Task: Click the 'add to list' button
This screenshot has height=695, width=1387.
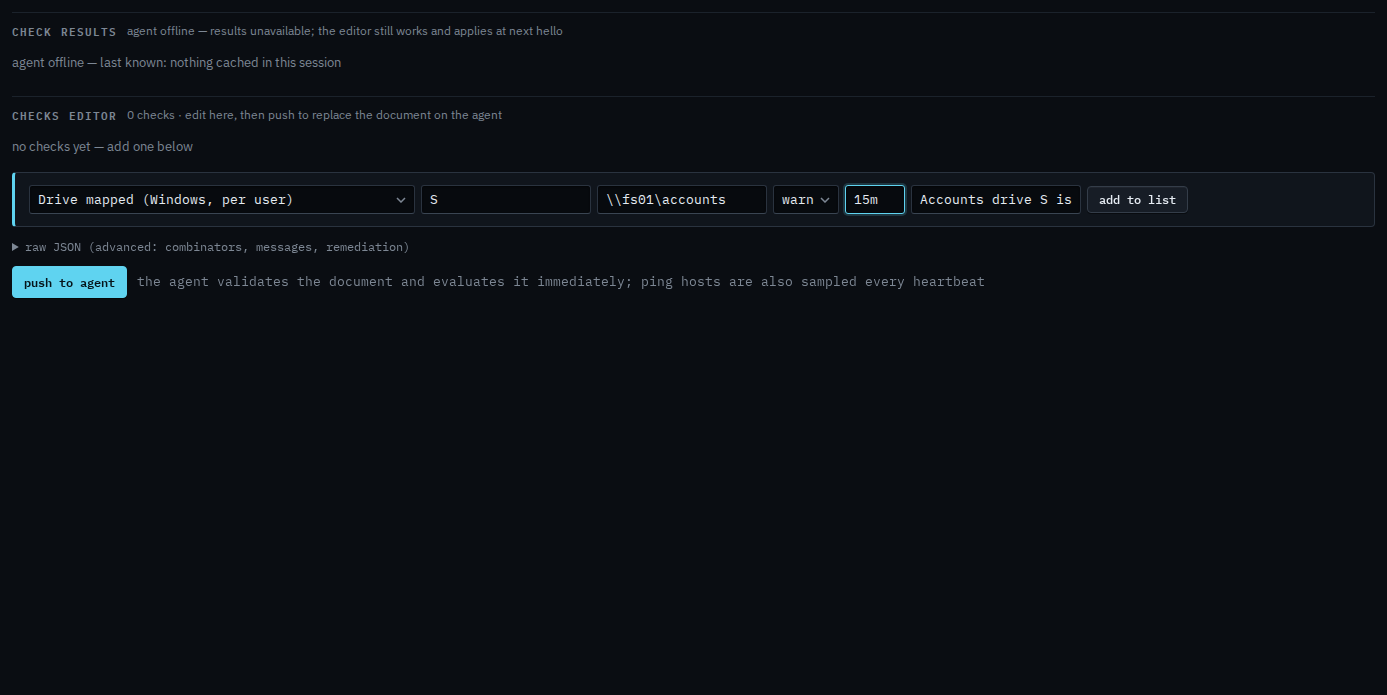Action: [x=1137, y=199]
